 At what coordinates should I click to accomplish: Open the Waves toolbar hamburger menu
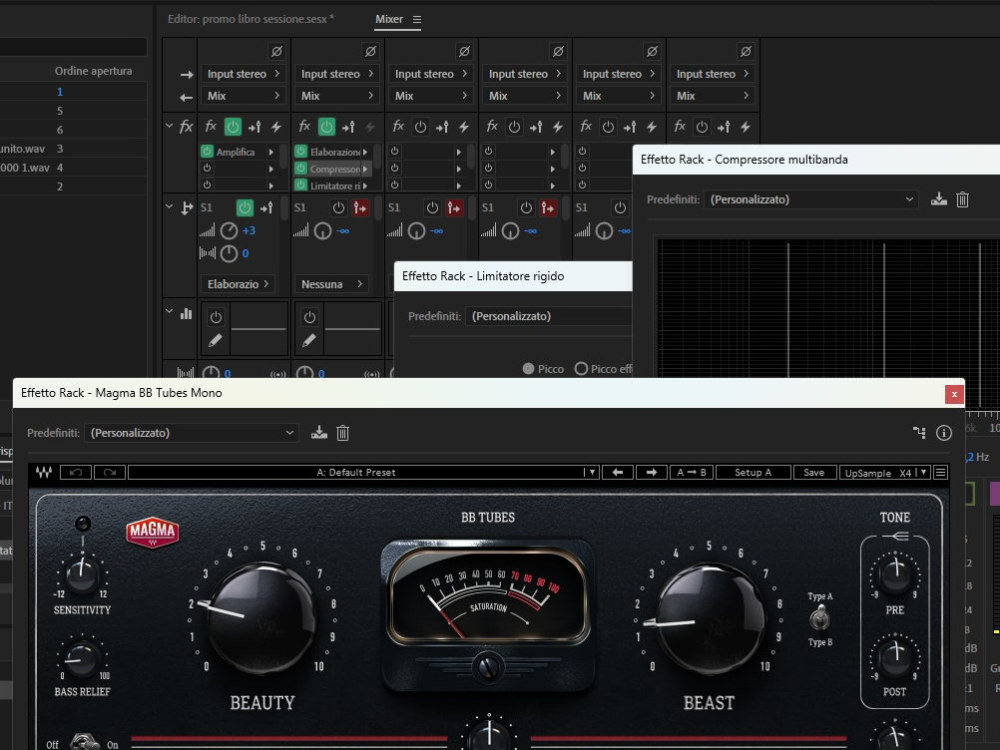click(x=940, y=473)
